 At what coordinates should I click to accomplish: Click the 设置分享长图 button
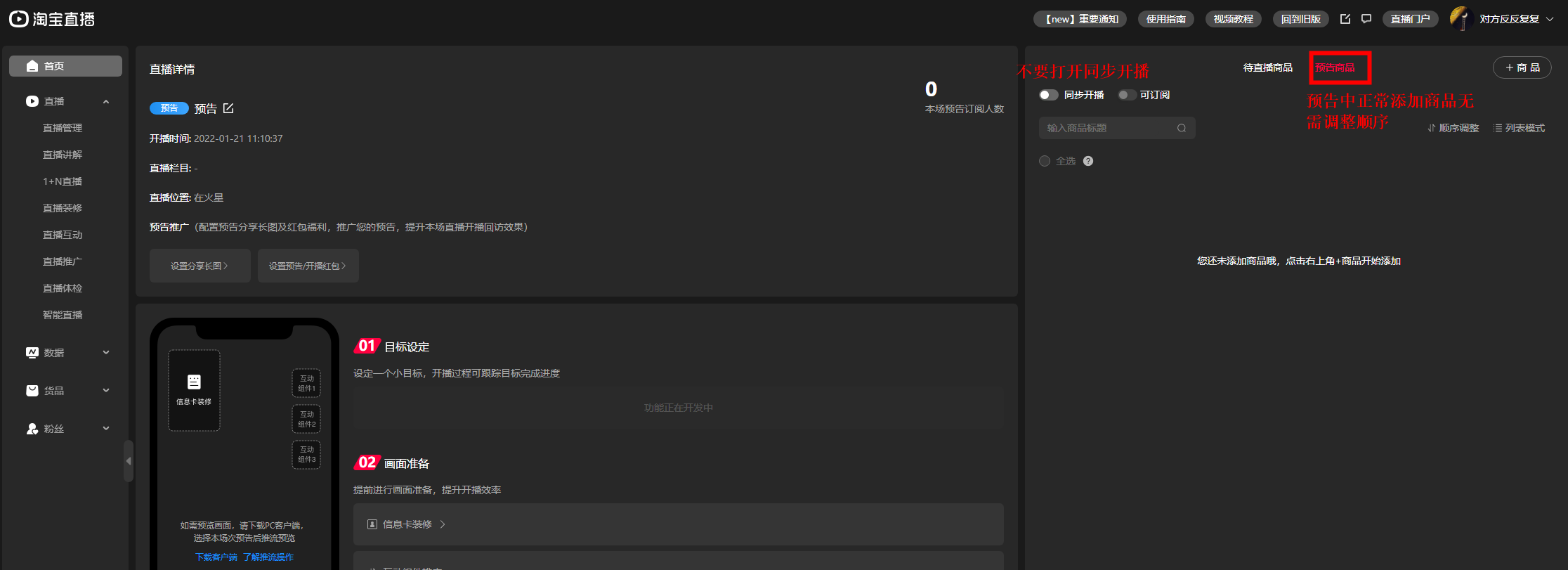click(x=200, y=266)
